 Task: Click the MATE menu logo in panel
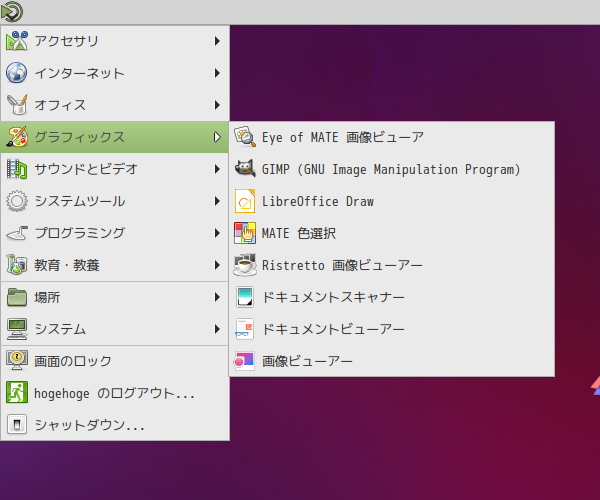(x=12, y=11)
